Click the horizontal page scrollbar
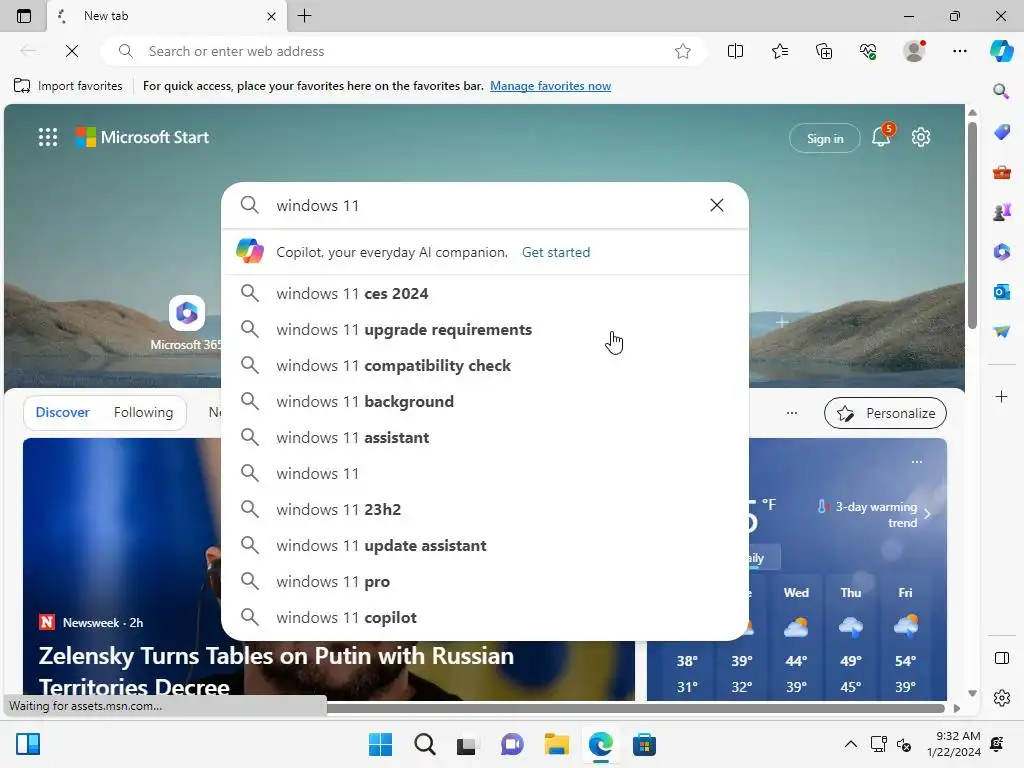Image resolution: width=1024 pixels, height=768 pixels. (635, 708)
